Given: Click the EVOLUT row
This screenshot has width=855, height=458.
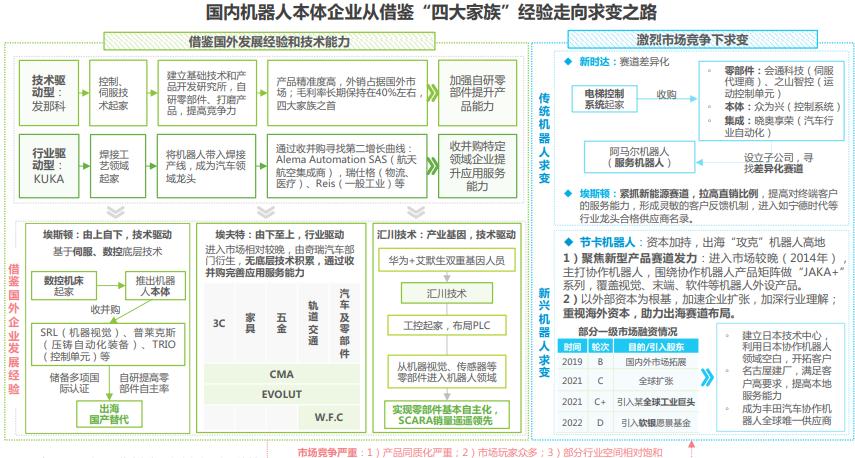Looking at the screenshot, I should point(282,394).
